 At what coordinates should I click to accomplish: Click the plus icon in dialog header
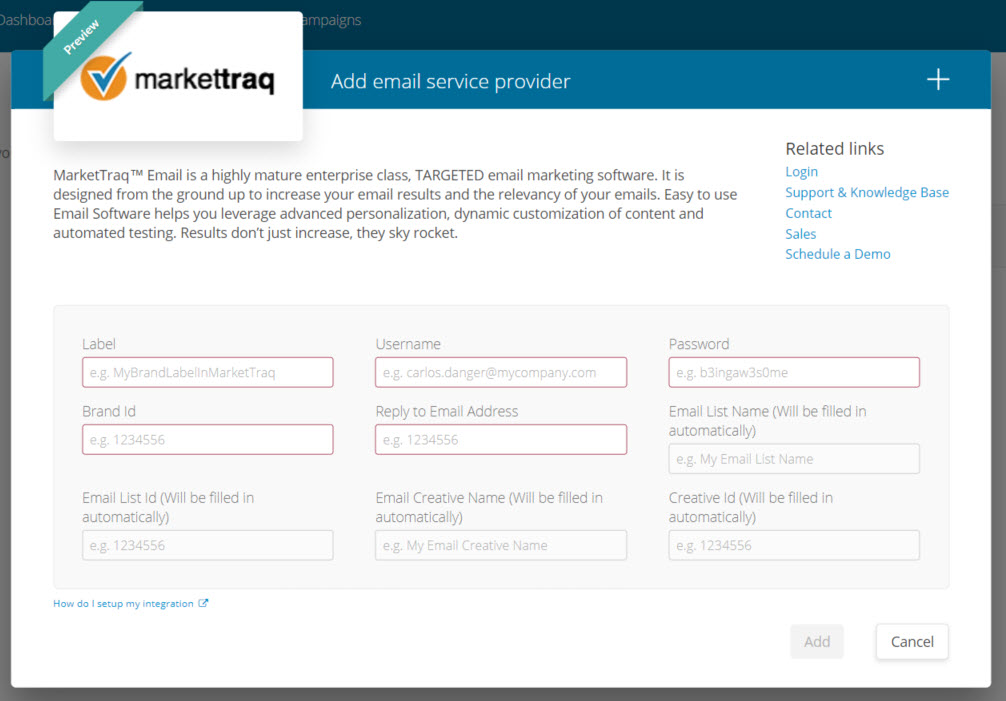click(x=937, y=80)
